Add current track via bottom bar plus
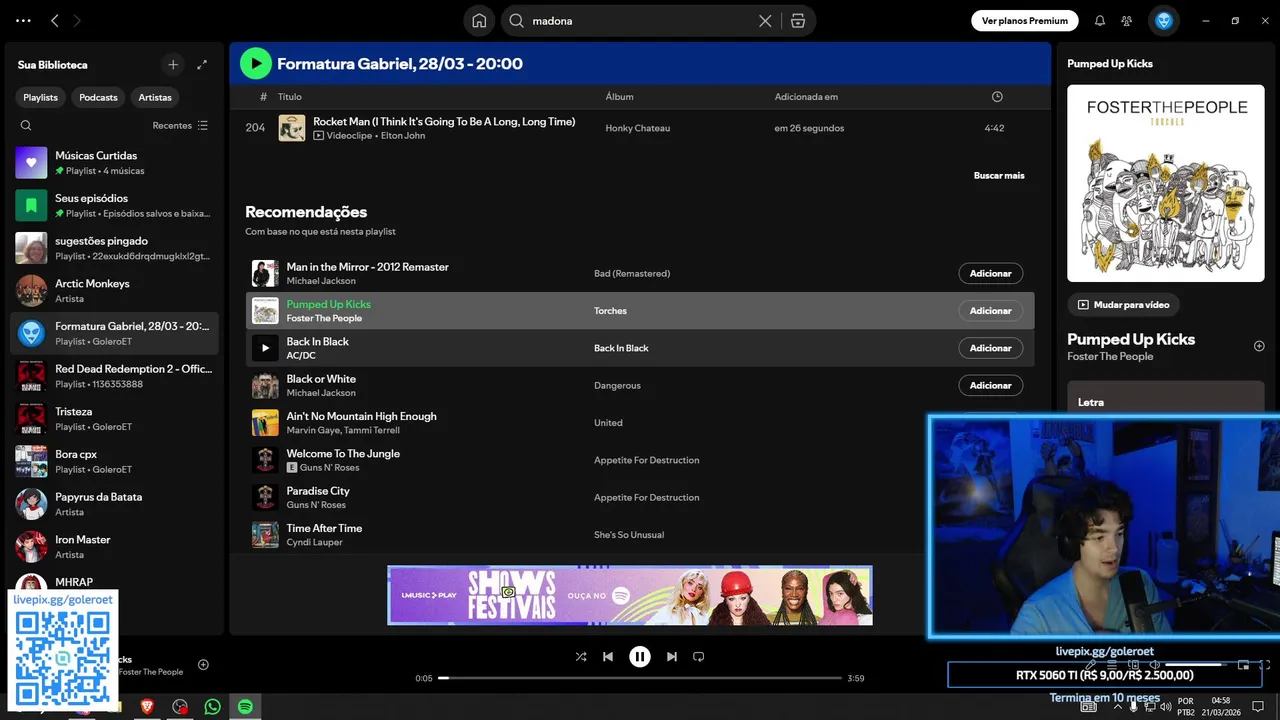Screen dimensions: 1280x720 [203, 665]
